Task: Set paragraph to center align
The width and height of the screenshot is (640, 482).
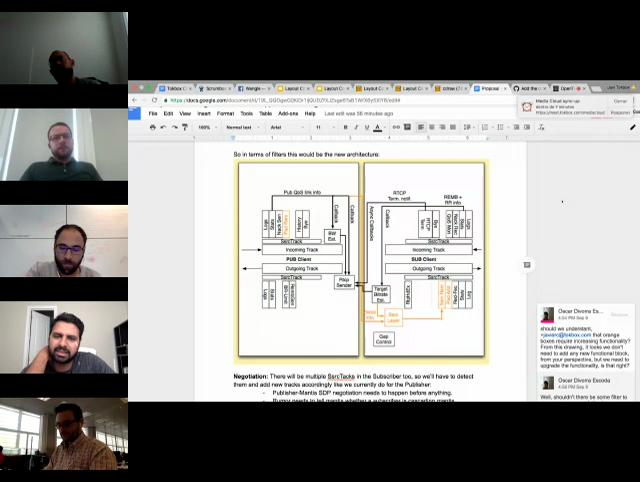Action: point(431,127)
